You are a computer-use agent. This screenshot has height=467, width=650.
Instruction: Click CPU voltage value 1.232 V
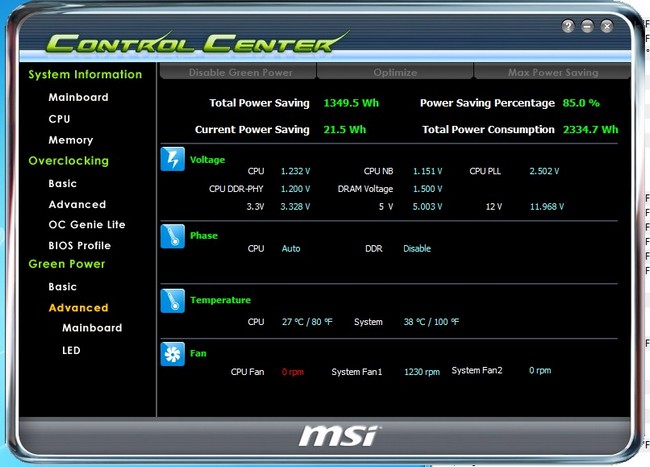click(296, 171)
